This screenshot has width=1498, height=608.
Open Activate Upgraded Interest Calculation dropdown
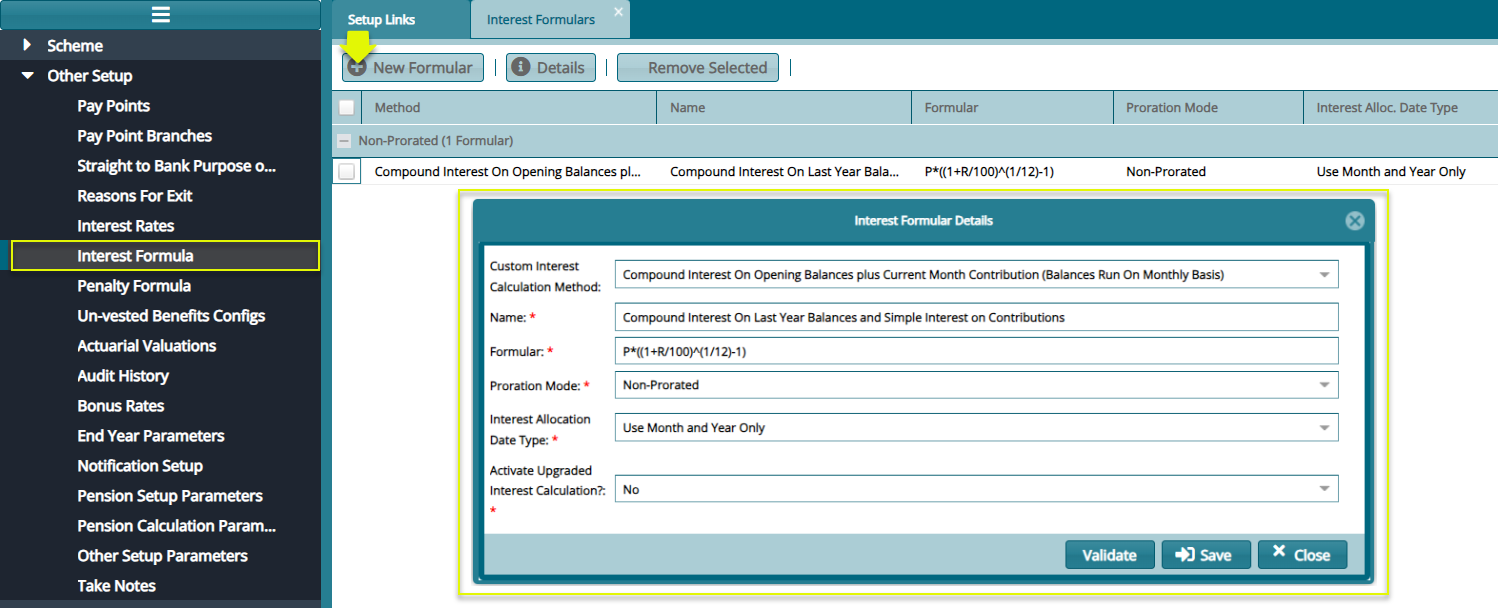pyautogui.click(x=1324, y=489)
